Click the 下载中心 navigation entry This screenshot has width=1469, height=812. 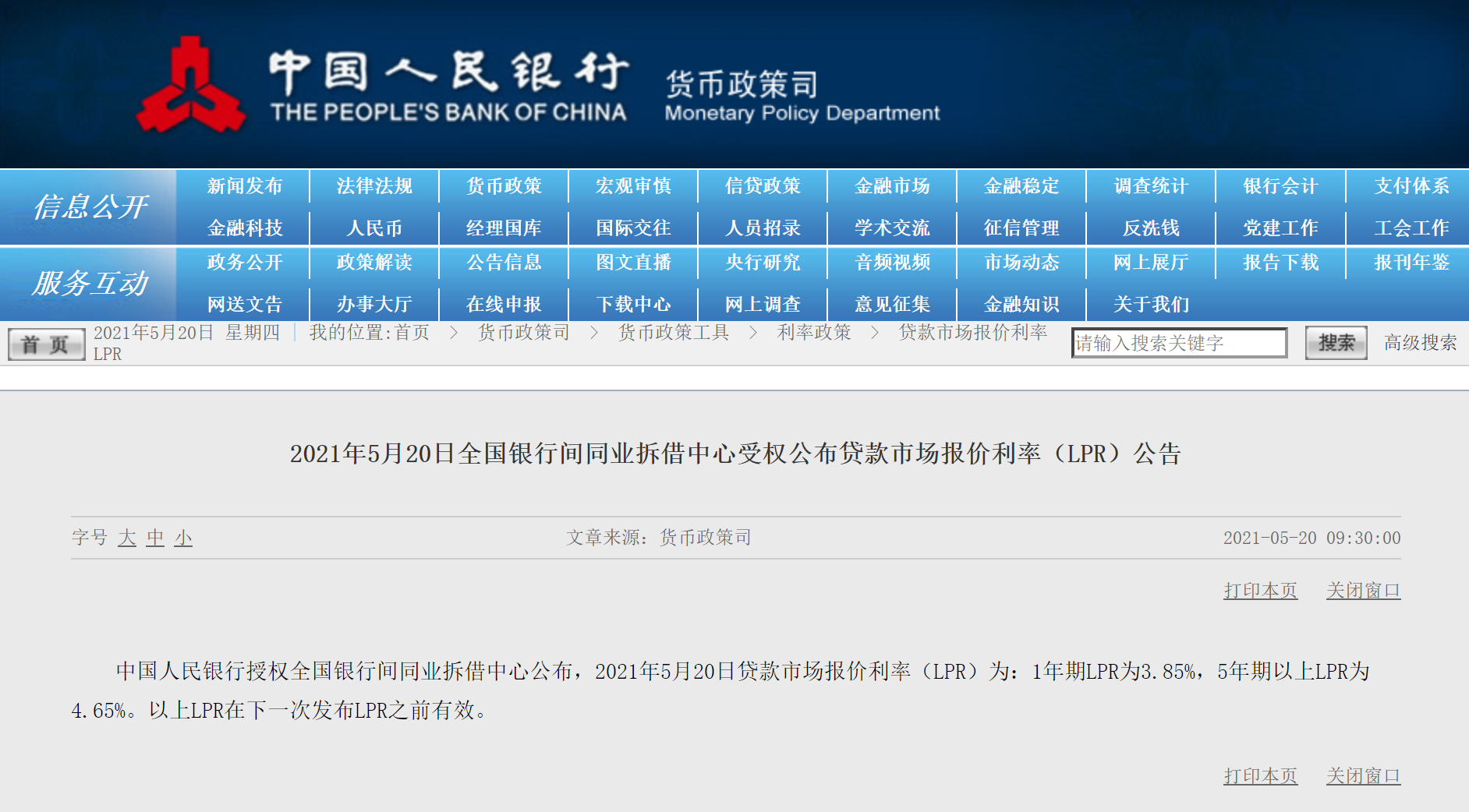pyautogui.click(x=633, y=305)
